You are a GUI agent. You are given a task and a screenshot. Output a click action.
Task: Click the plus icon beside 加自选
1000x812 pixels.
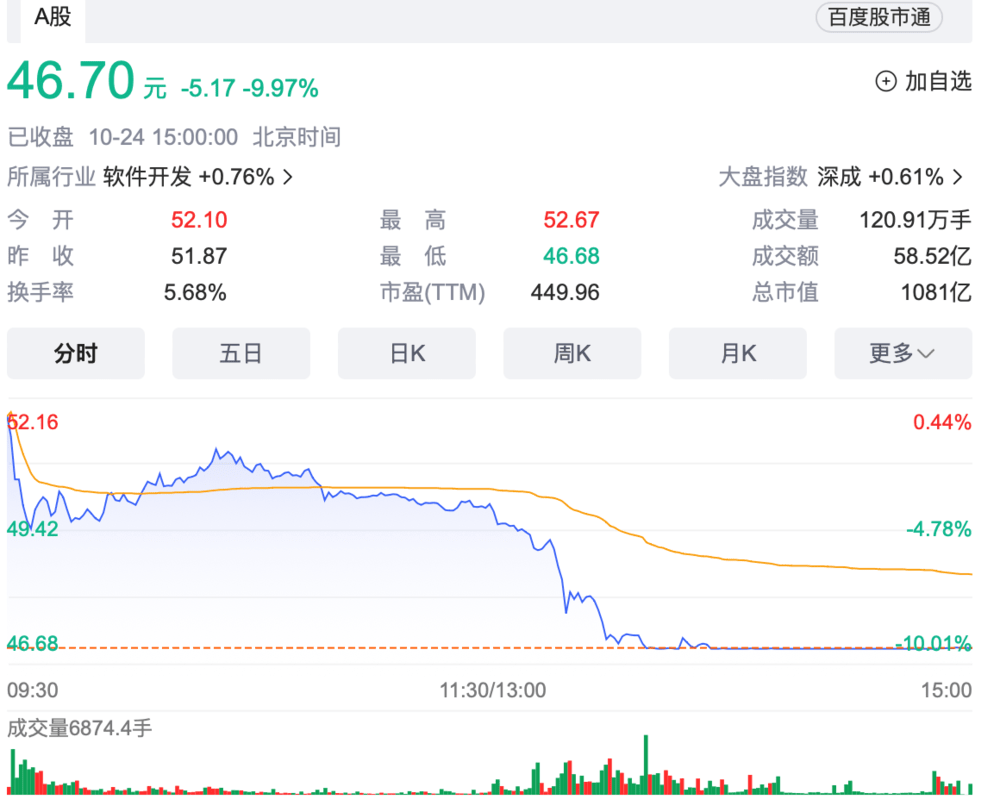[885, 82]
